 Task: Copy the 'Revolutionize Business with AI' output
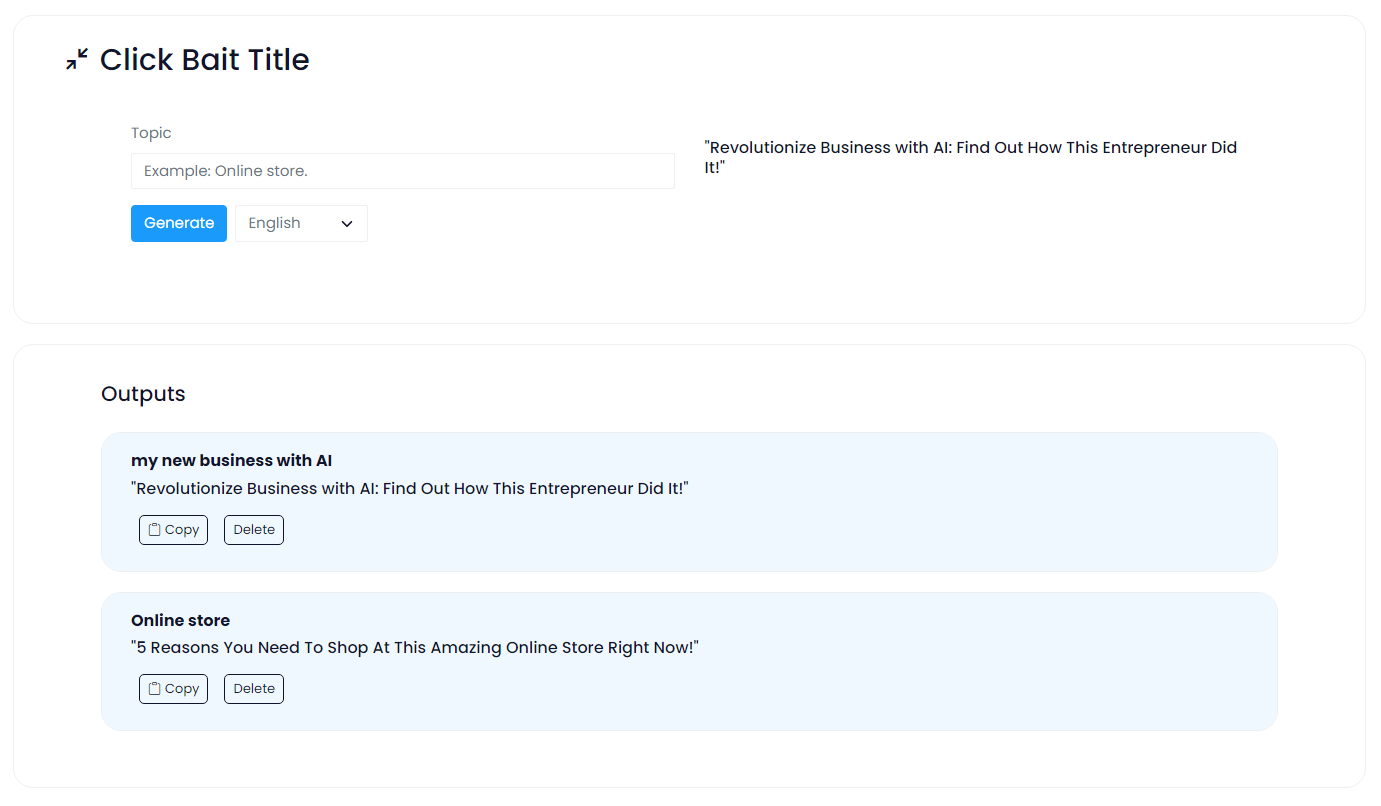click(173, 530)
